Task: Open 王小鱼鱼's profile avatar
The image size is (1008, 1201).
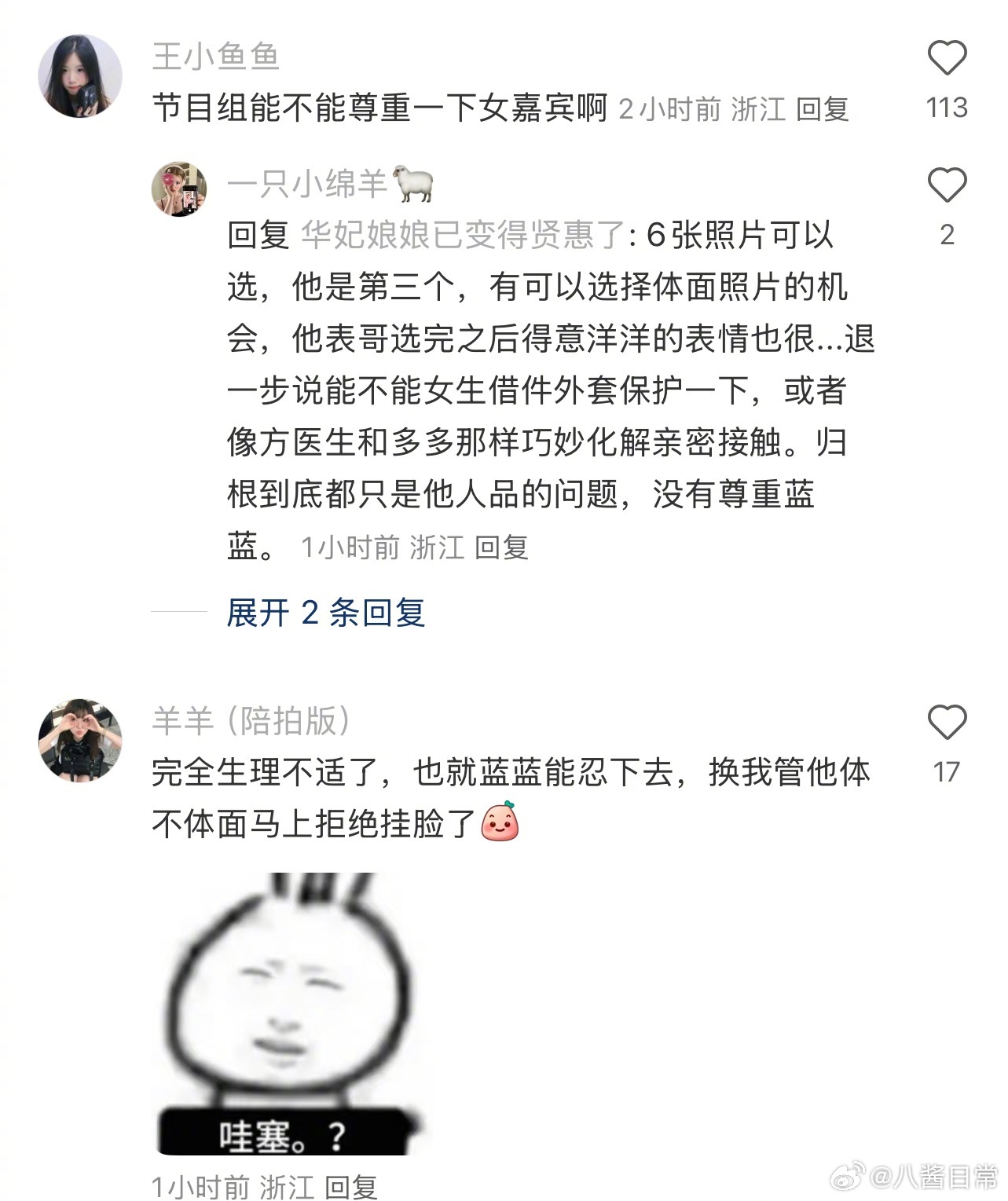Action: click(x=80, y=76)
